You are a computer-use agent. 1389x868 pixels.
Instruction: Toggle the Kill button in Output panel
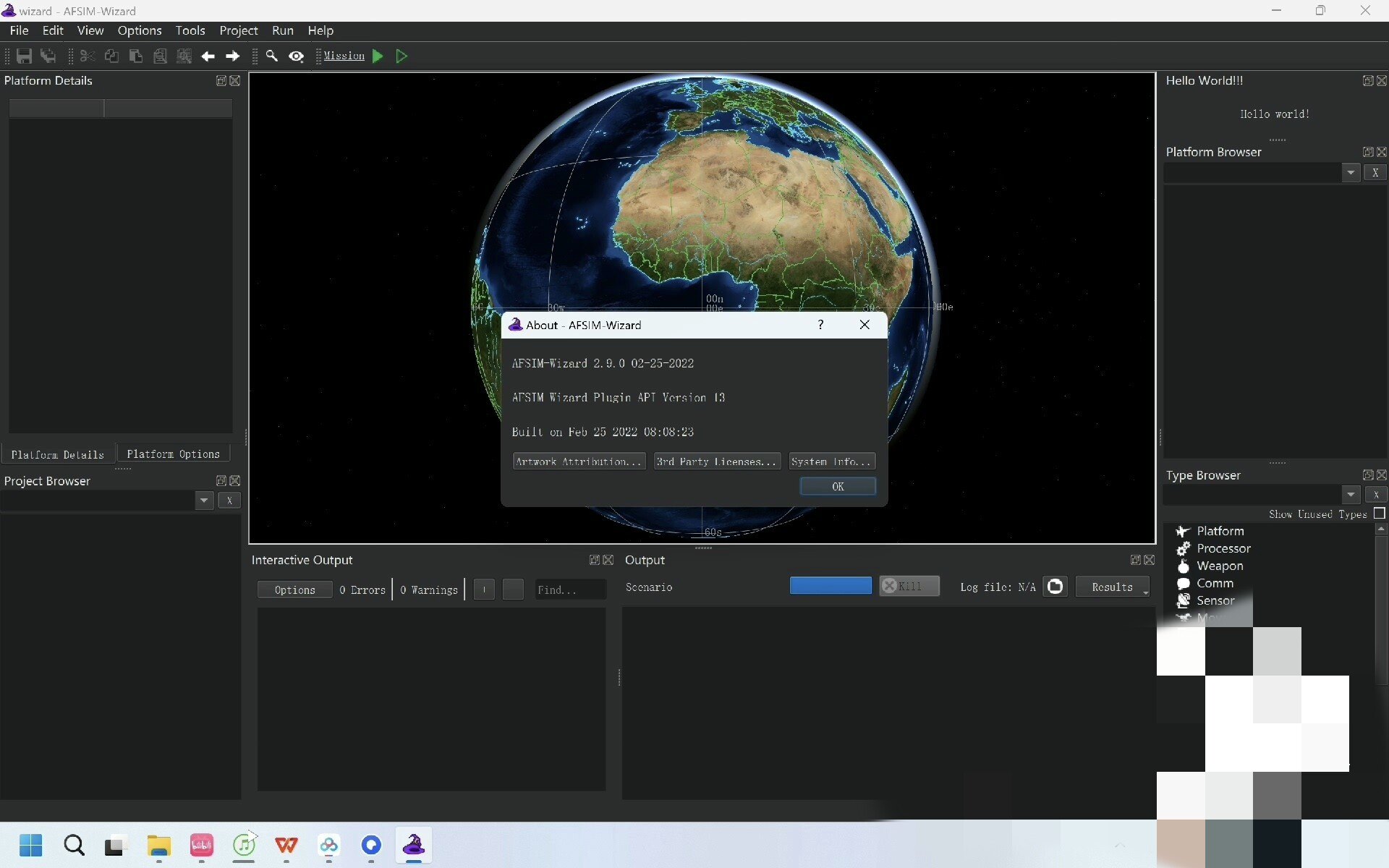(909, 586)
